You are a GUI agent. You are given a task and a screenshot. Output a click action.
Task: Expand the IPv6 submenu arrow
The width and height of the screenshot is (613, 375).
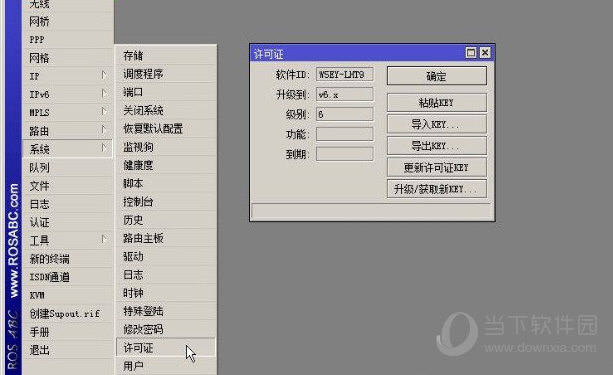(103, 94)
